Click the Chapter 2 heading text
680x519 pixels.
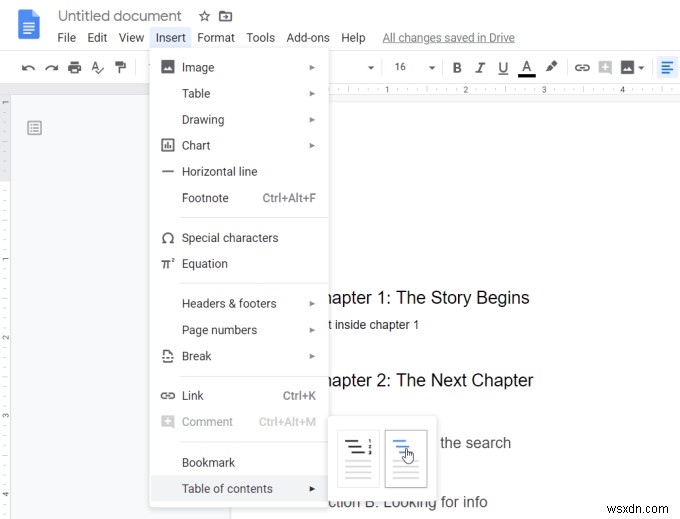pyautogui.click(x=430, y=380)
